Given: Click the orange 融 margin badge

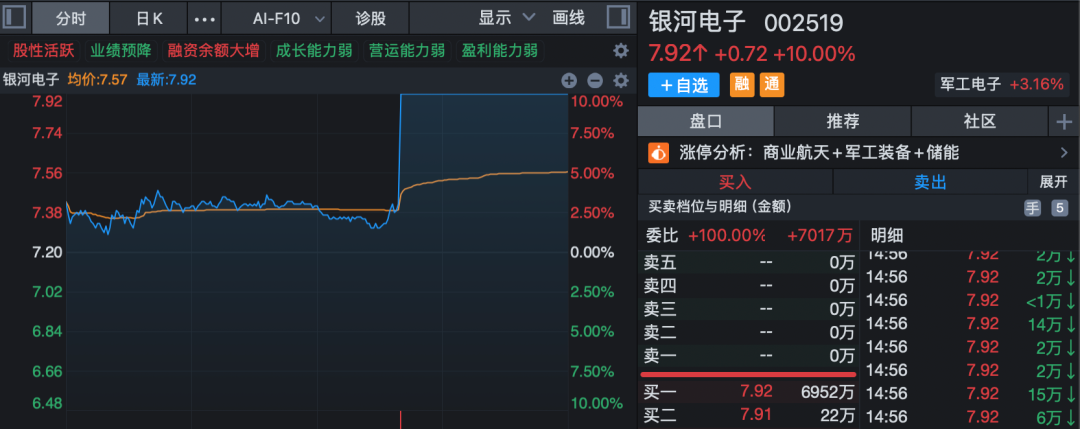Looking at the screenshot, I should (x=742, y=86).
